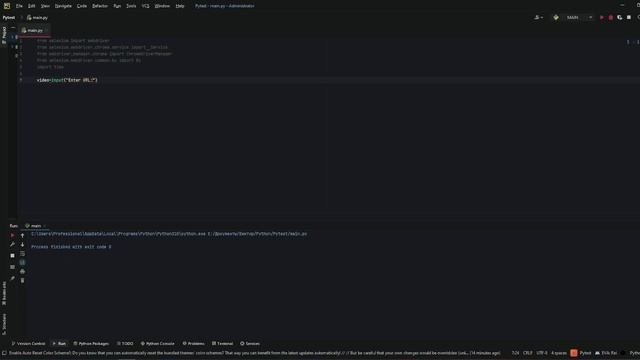Open the Problems tool window
Image resolution: width=640 pixels, height=360 pixels.
(x=193, y=344)
